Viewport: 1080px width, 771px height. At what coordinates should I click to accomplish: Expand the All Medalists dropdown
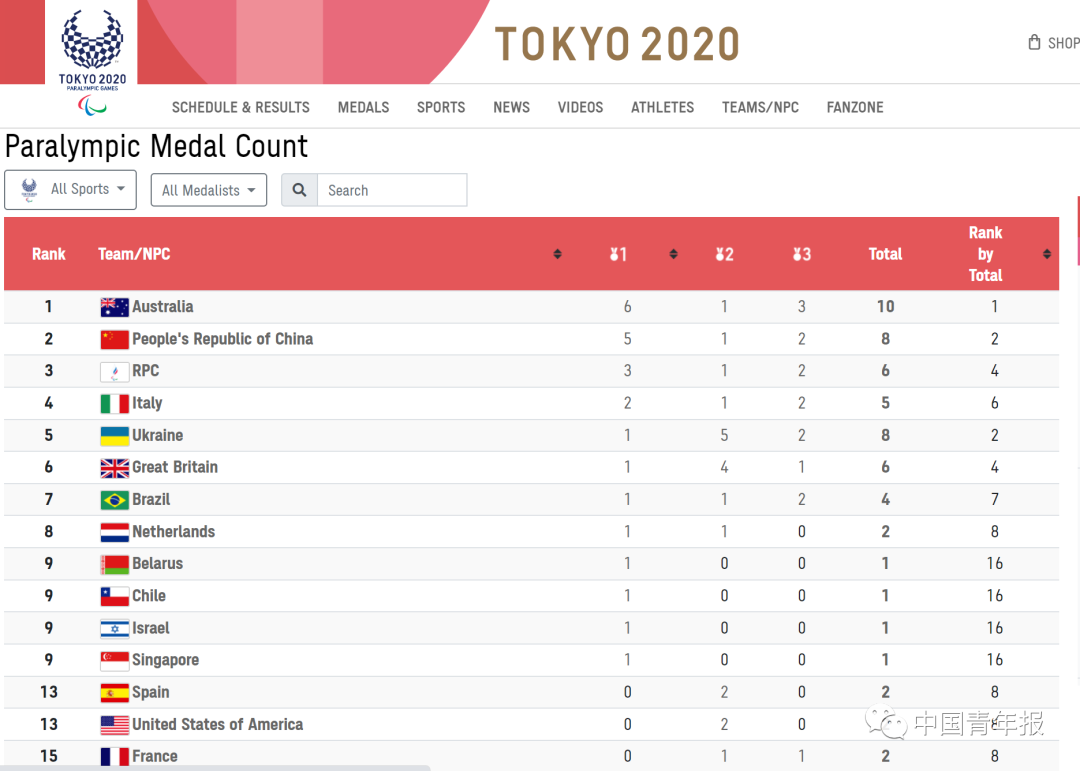coord(209,190)
